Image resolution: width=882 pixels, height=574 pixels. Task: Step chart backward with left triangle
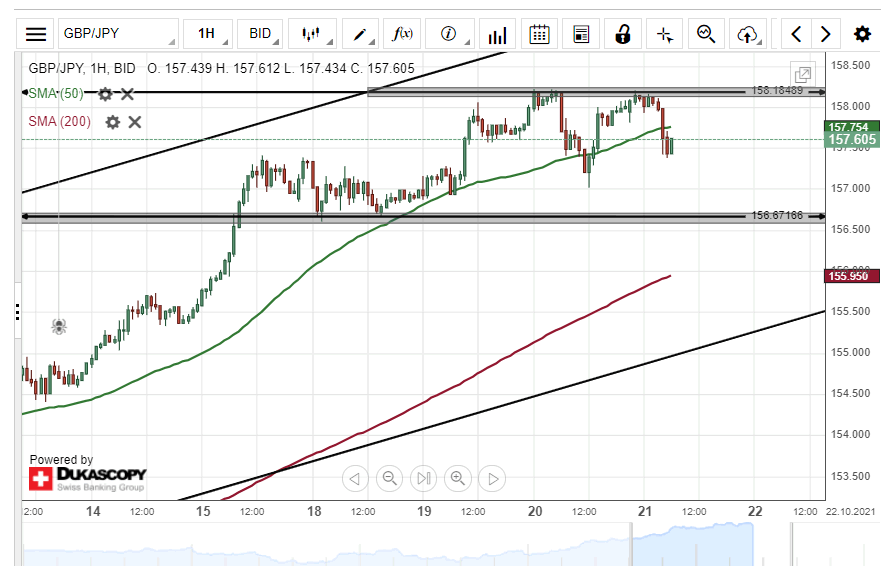tap(355, 479)
